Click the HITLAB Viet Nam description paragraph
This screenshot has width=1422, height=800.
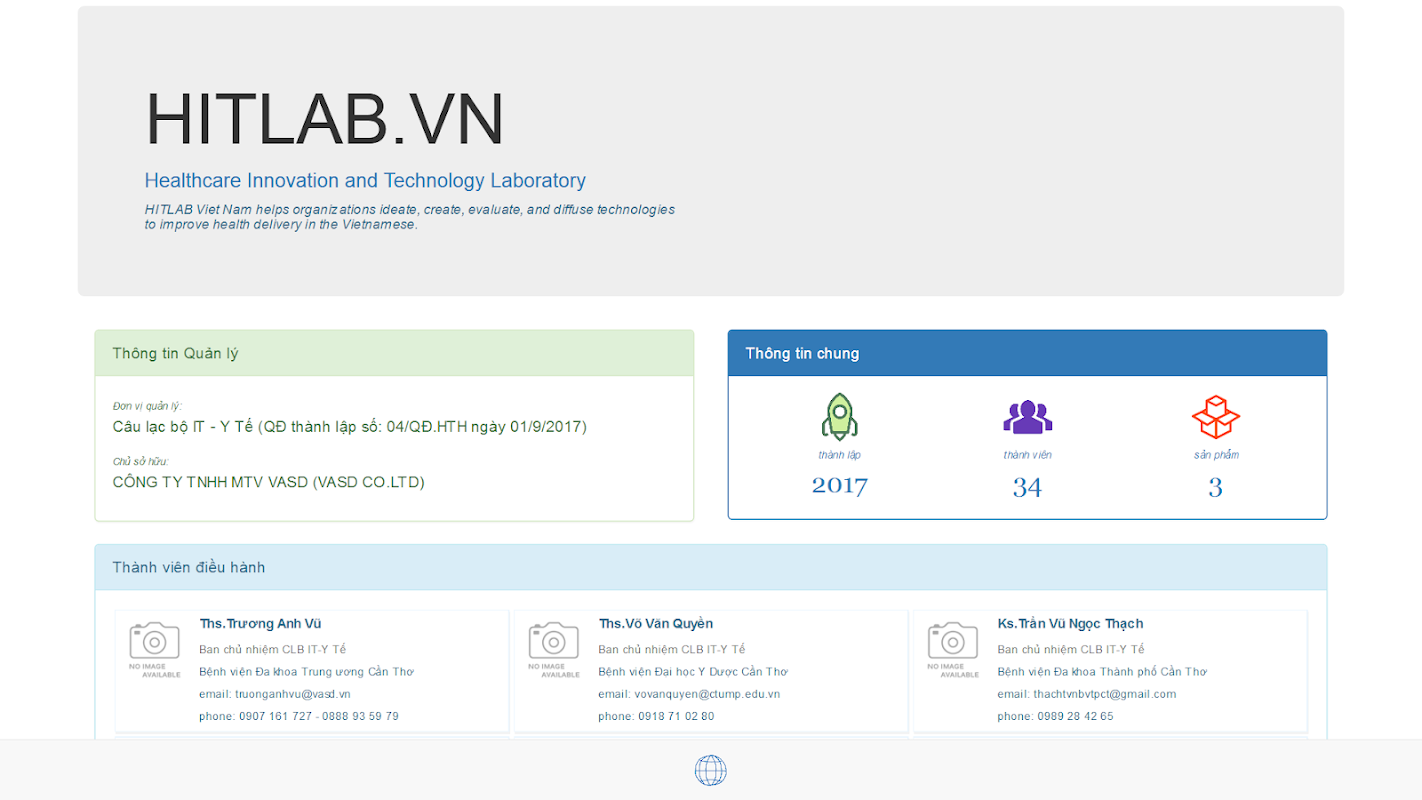(410, 217)
